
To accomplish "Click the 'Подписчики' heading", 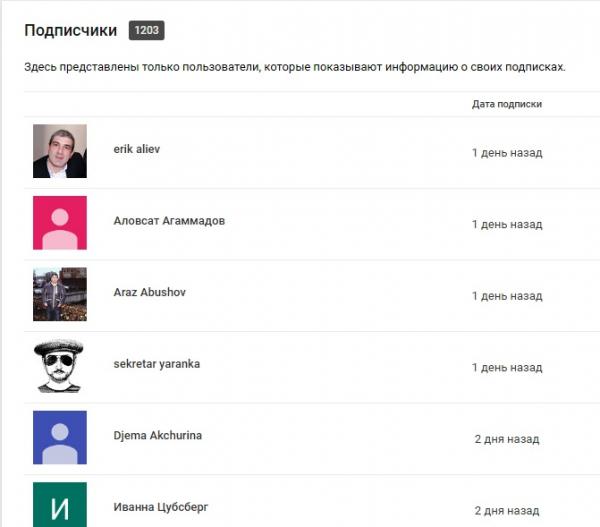I will 71,31.
